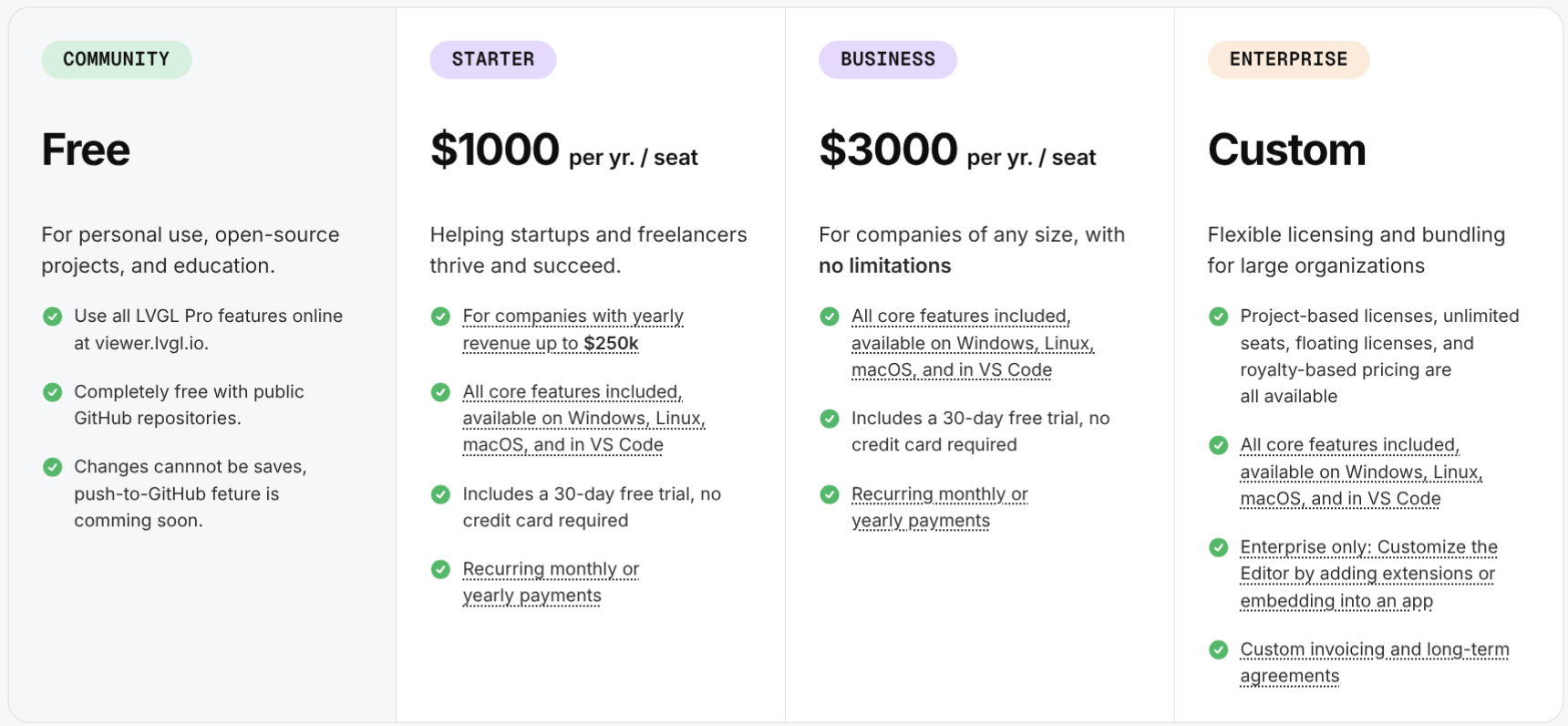Click the green COMMUNITY plan badge

tap(117, 59)
